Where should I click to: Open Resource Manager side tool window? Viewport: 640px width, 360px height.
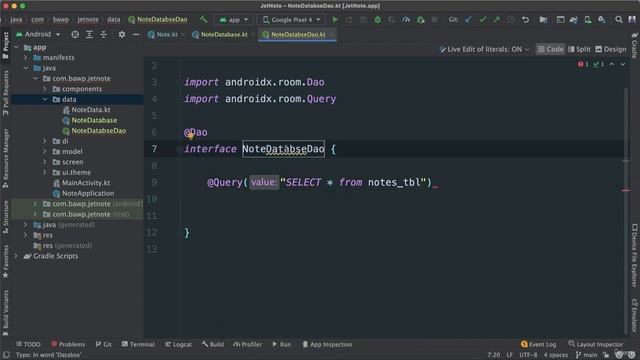(x=5, y=158)
